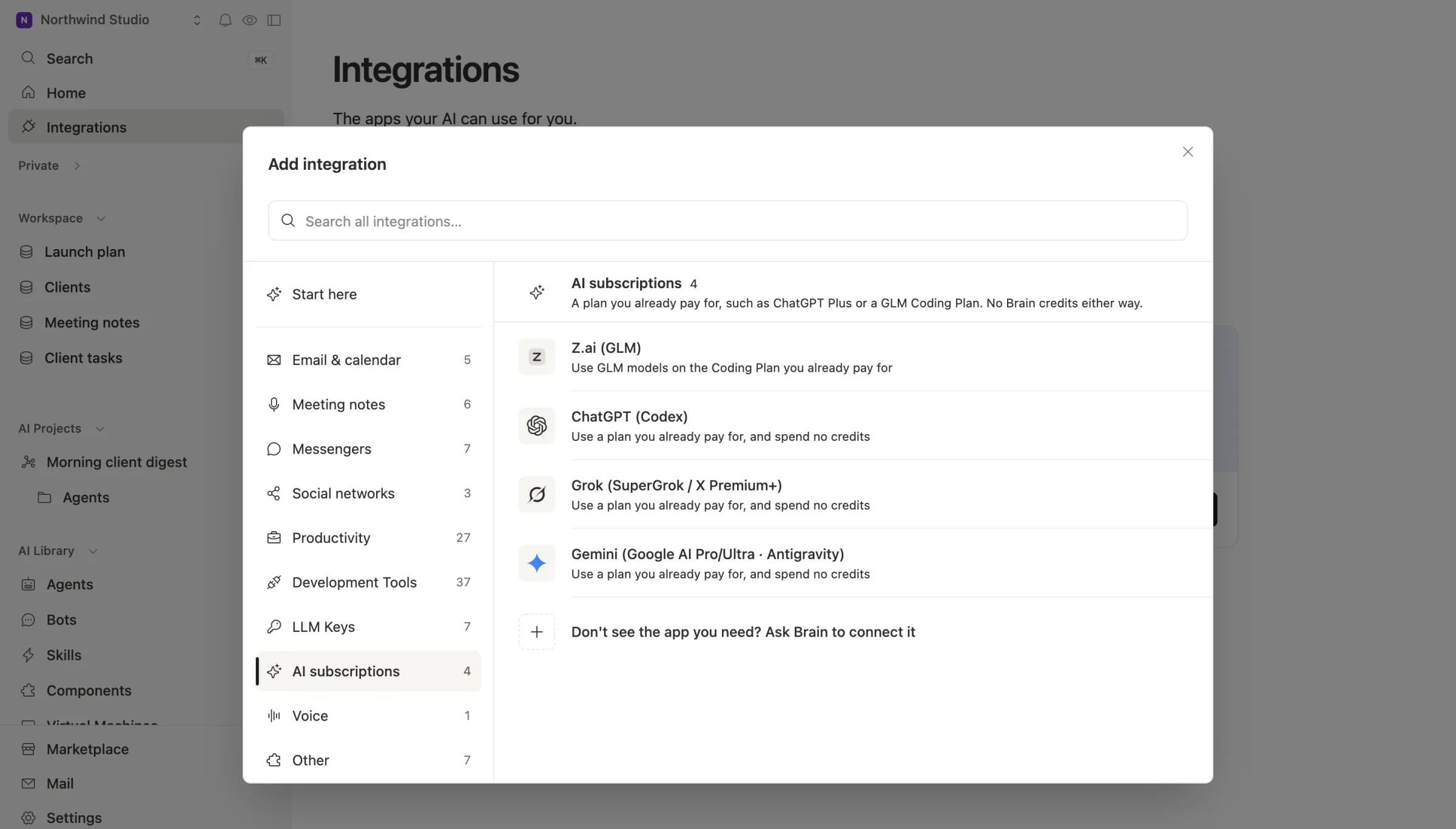Click the Grok logo icon
1456x829 pixels.
point(536,494)
